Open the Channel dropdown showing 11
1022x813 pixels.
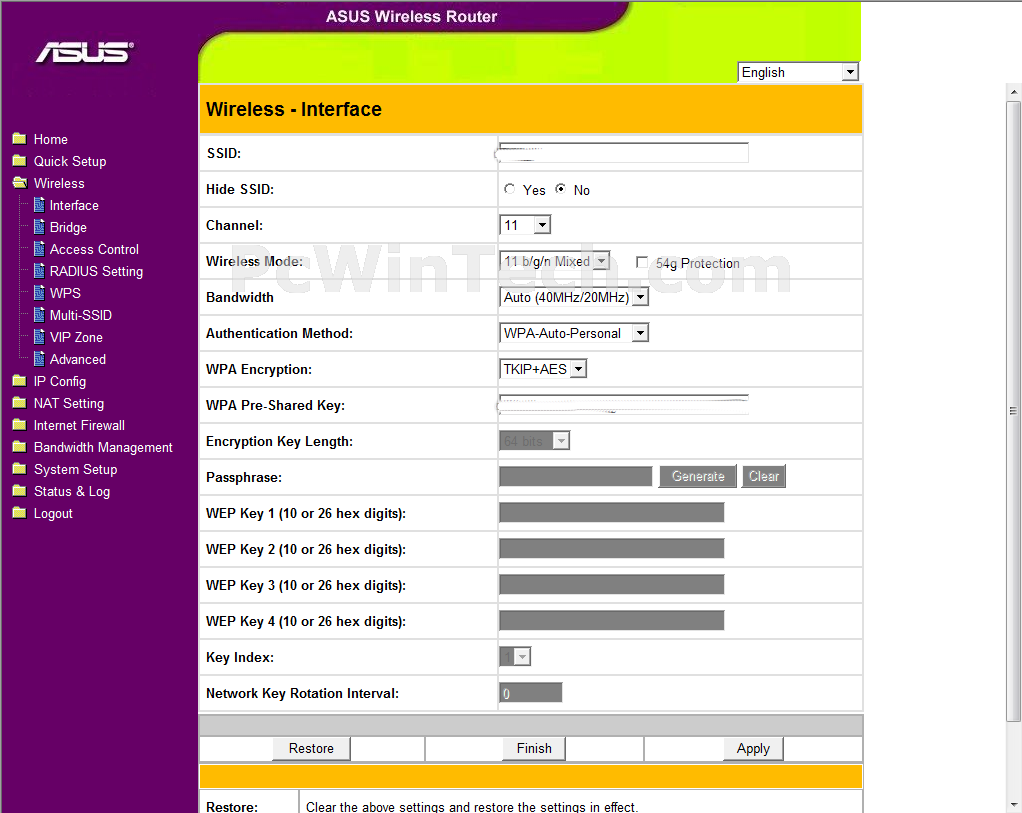pos(525,225)
